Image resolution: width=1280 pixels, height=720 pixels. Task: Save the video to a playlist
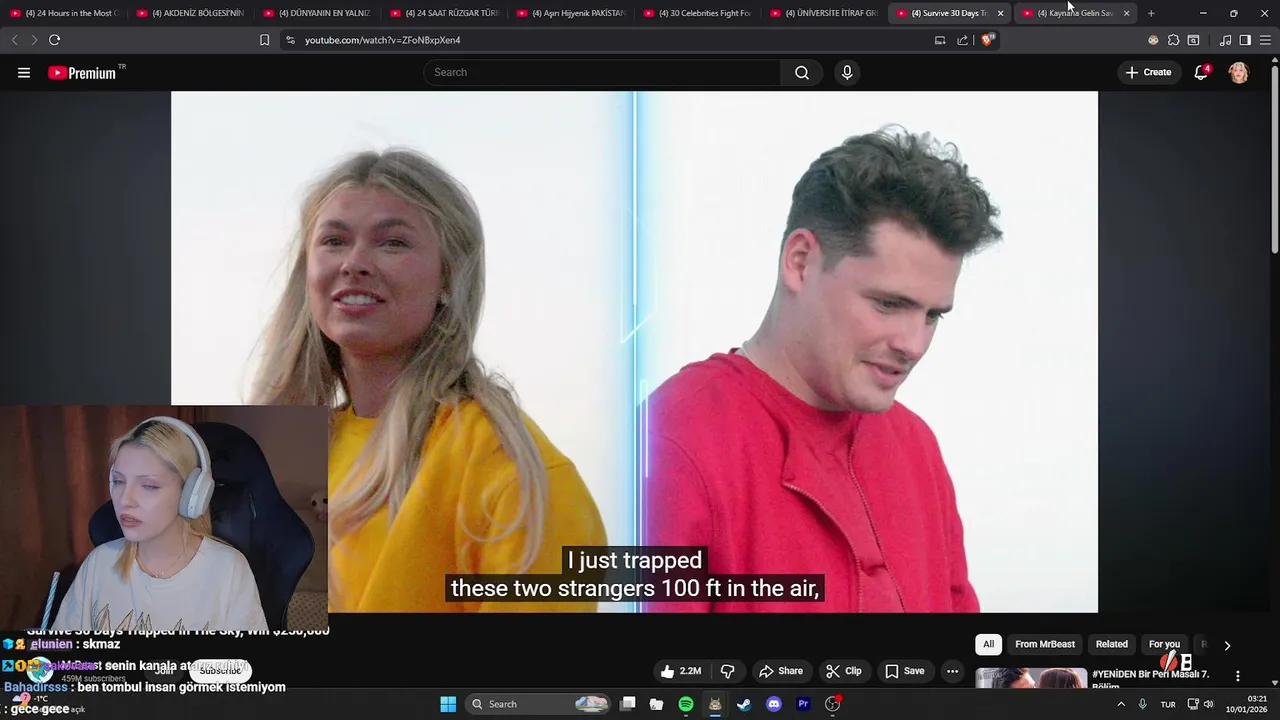point(904,671)
